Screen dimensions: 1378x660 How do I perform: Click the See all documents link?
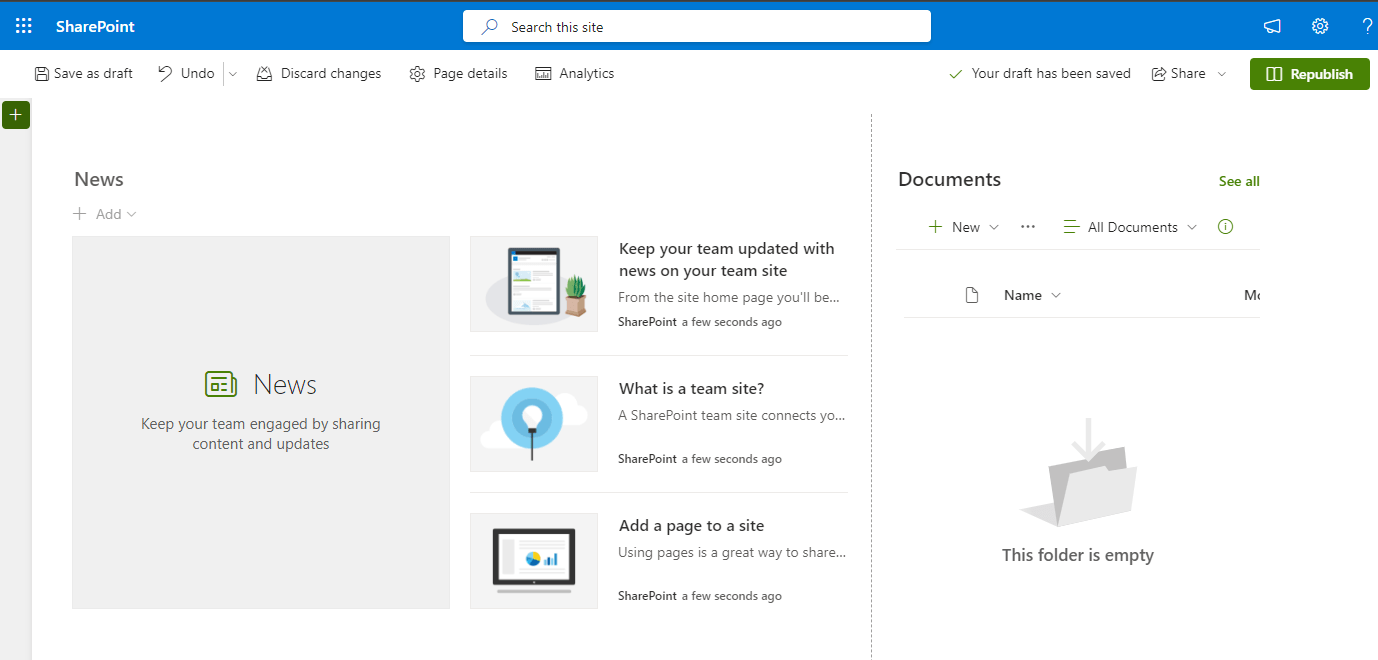(1238, 181)
